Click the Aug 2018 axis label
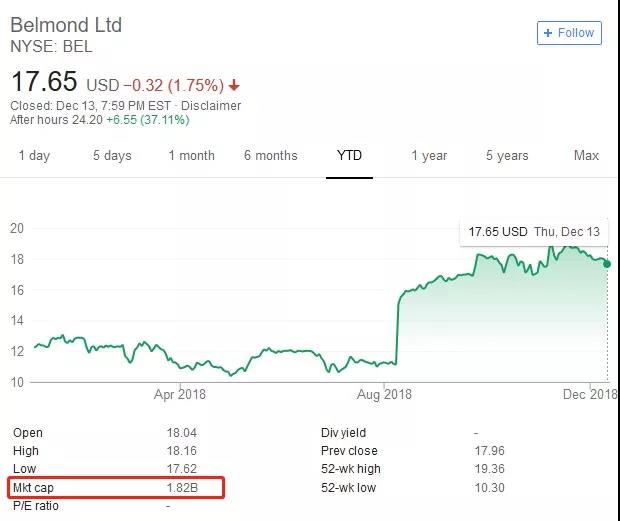The width and height of the screenshot is (620, 521). (384, 395)
